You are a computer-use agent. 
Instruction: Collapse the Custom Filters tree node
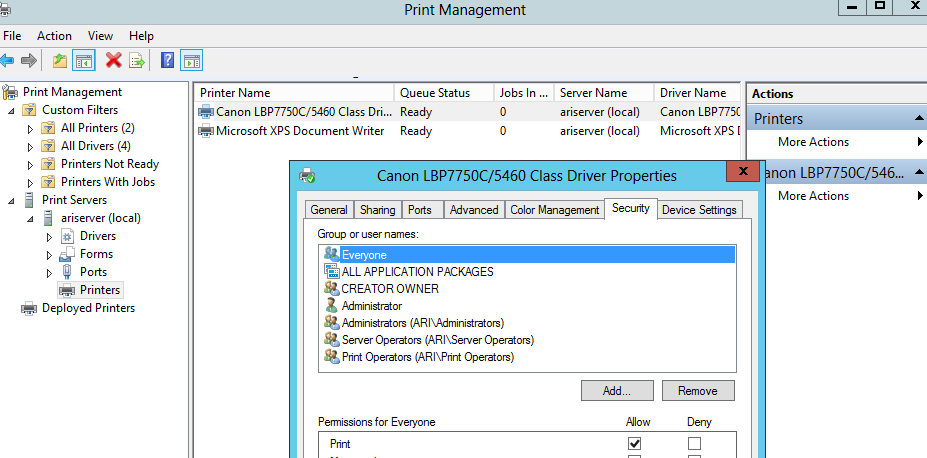pos(11,111)
